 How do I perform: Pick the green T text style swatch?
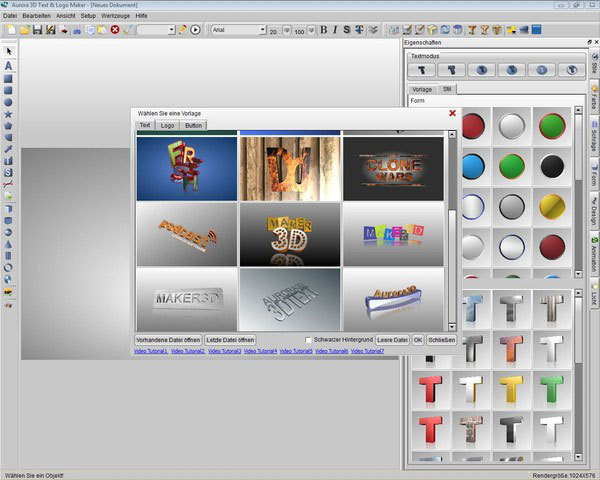tap(552, 389)
